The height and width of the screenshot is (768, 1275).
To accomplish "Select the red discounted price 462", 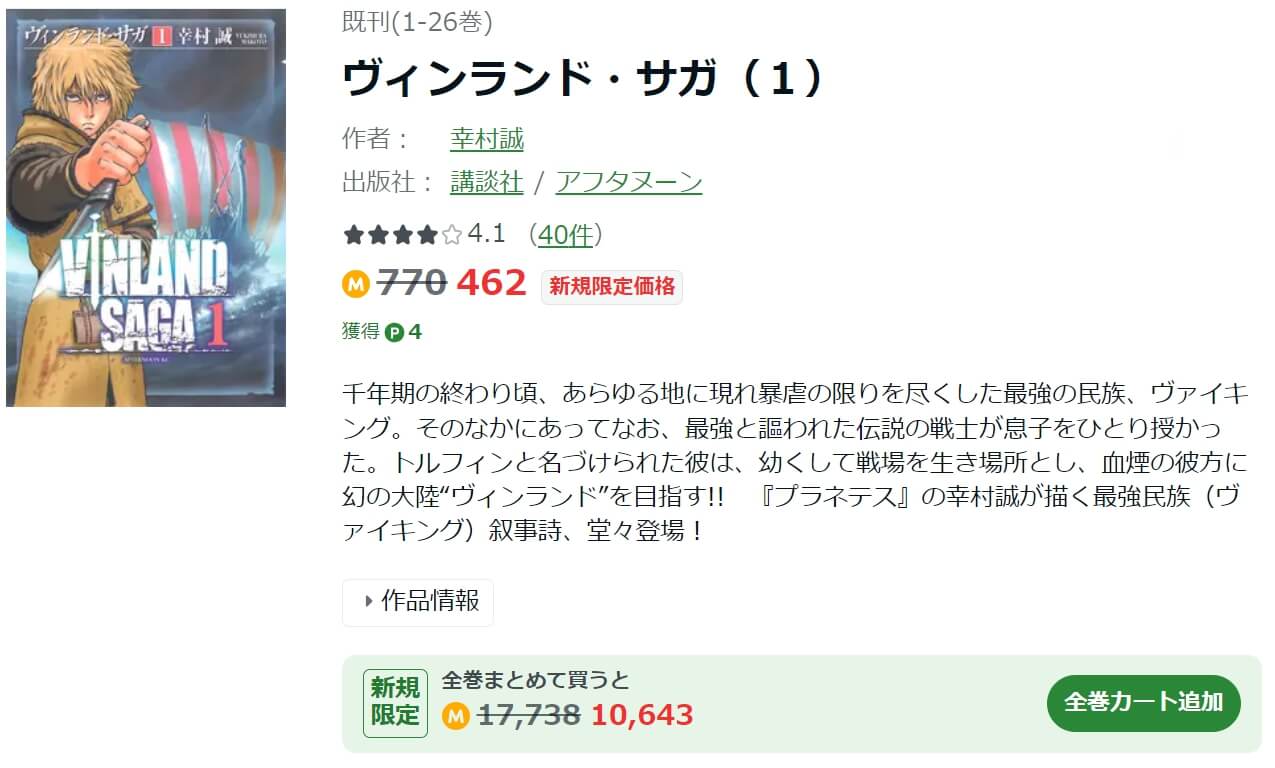I will tap(491, 284).
